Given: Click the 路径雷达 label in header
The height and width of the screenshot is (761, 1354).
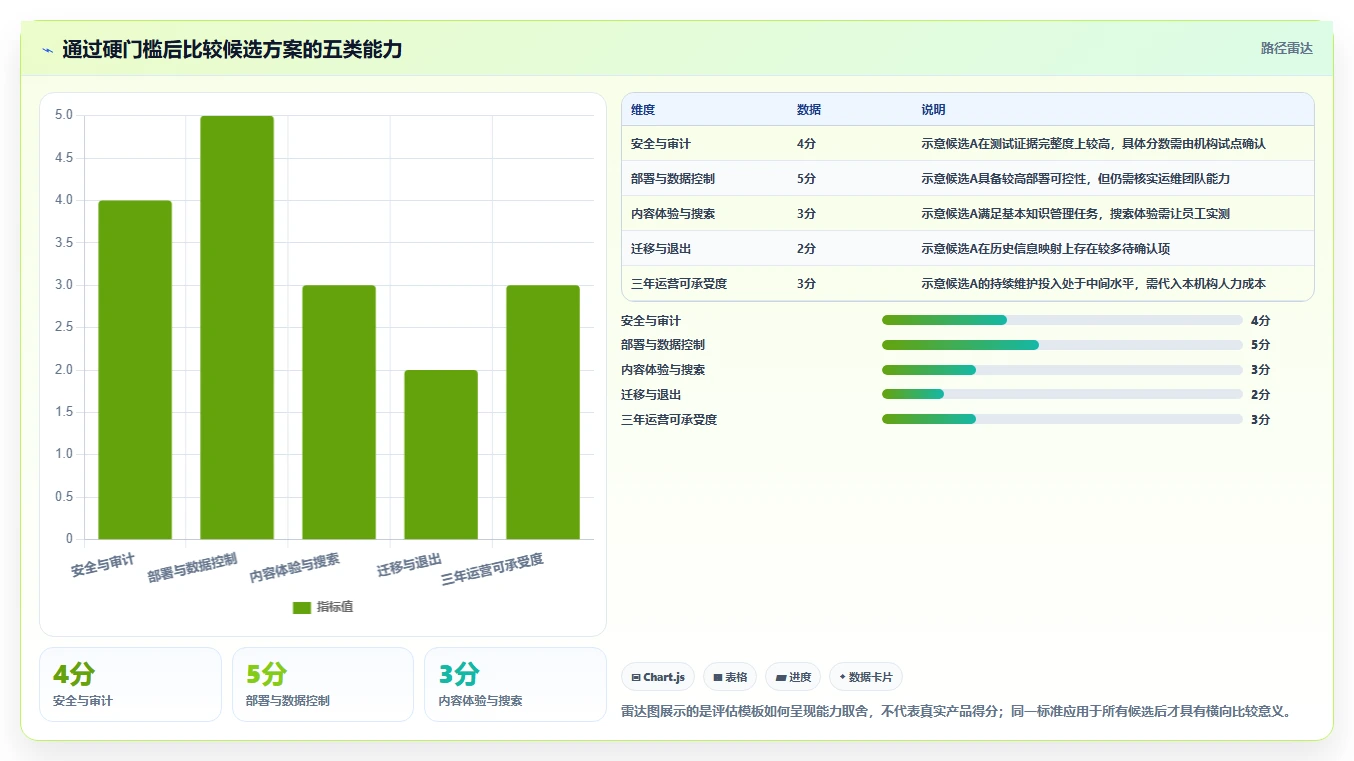Looking at the screenshot, I should 1286,48.
